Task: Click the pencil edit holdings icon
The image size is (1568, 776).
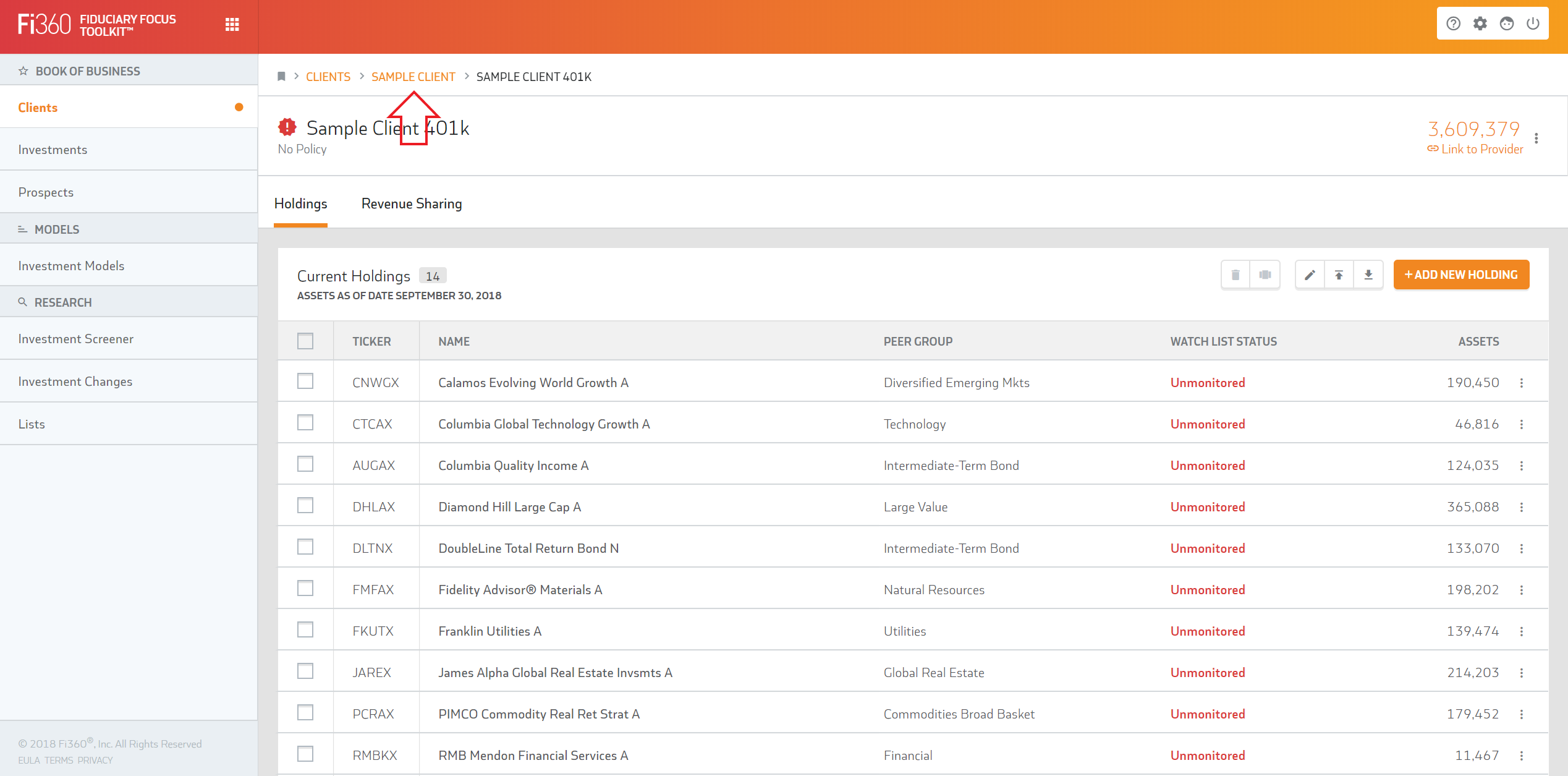Action: click(x=1310, y=275)
